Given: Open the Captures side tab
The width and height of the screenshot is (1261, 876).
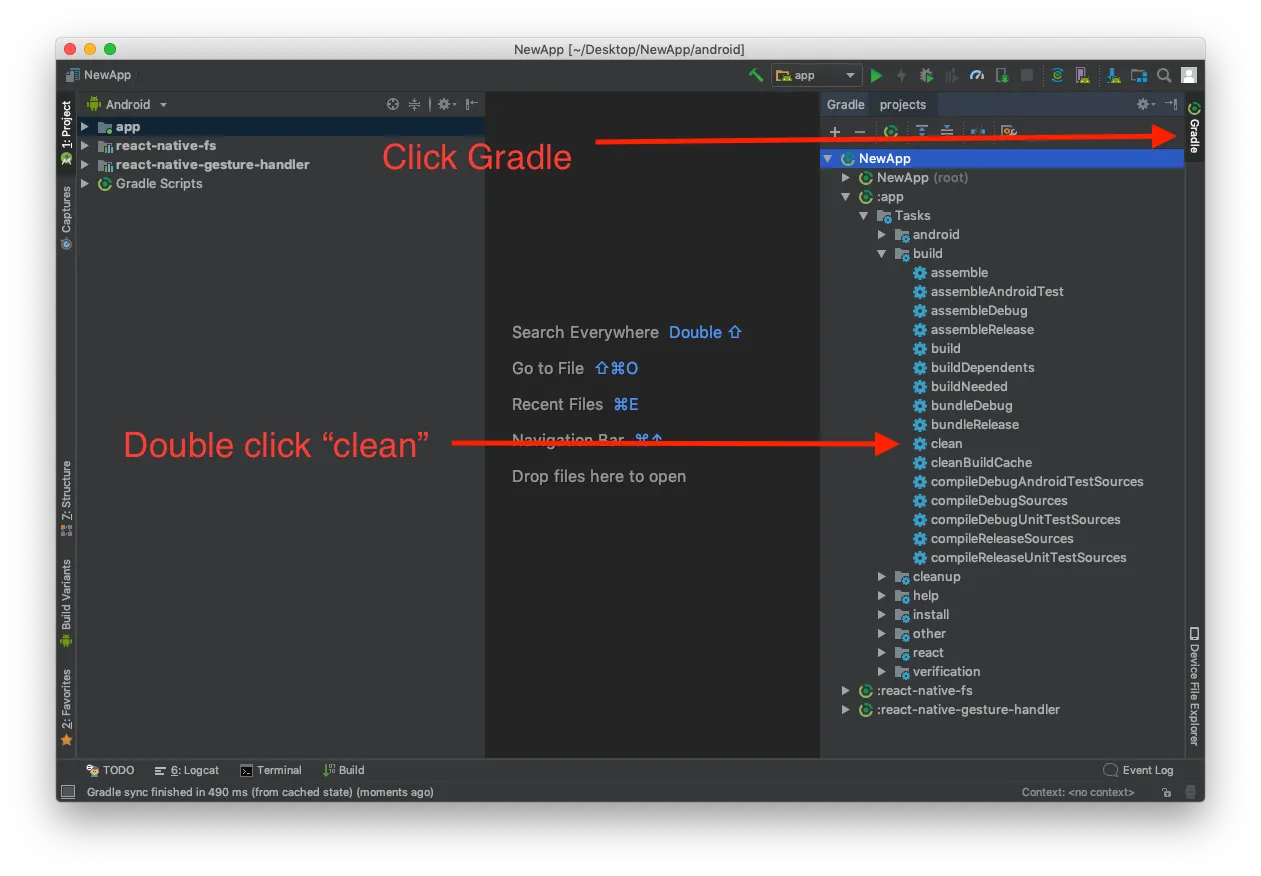Looking at the screenshot, I should click(66, 217).
